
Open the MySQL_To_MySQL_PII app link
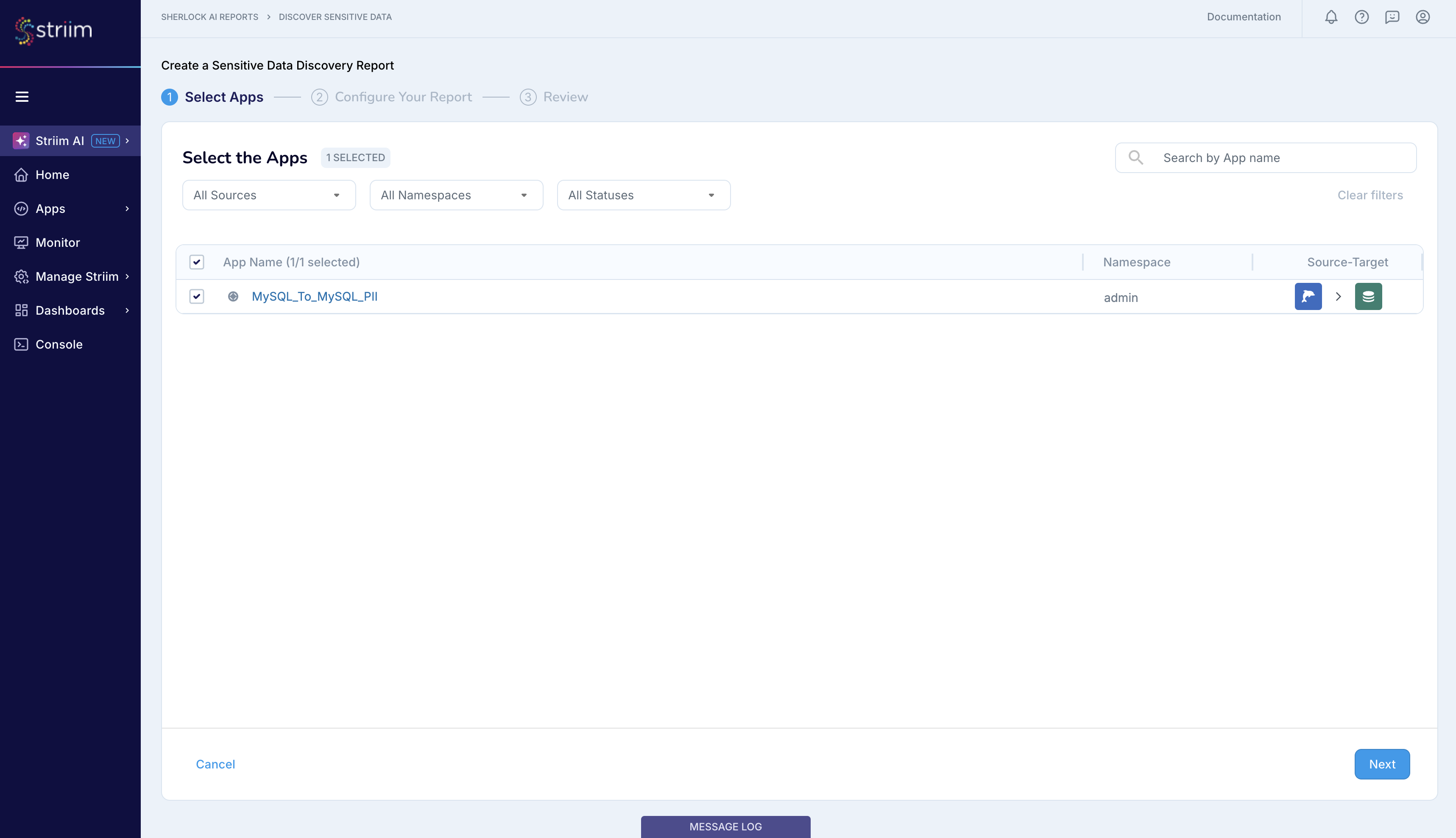click(314, 296)
